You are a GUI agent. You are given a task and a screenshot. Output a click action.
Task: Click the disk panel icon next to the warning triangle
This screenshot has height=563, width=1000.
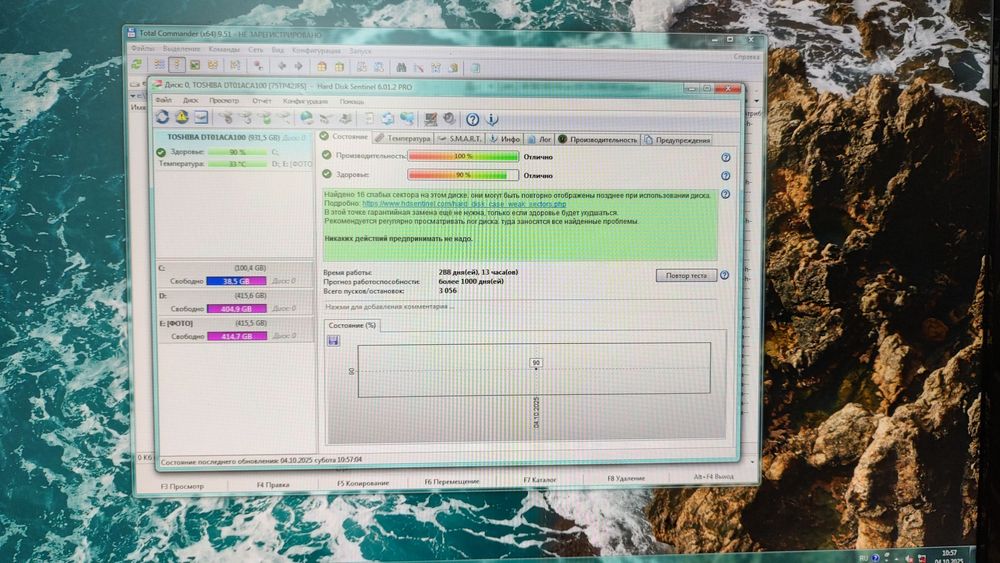point(202,117)
